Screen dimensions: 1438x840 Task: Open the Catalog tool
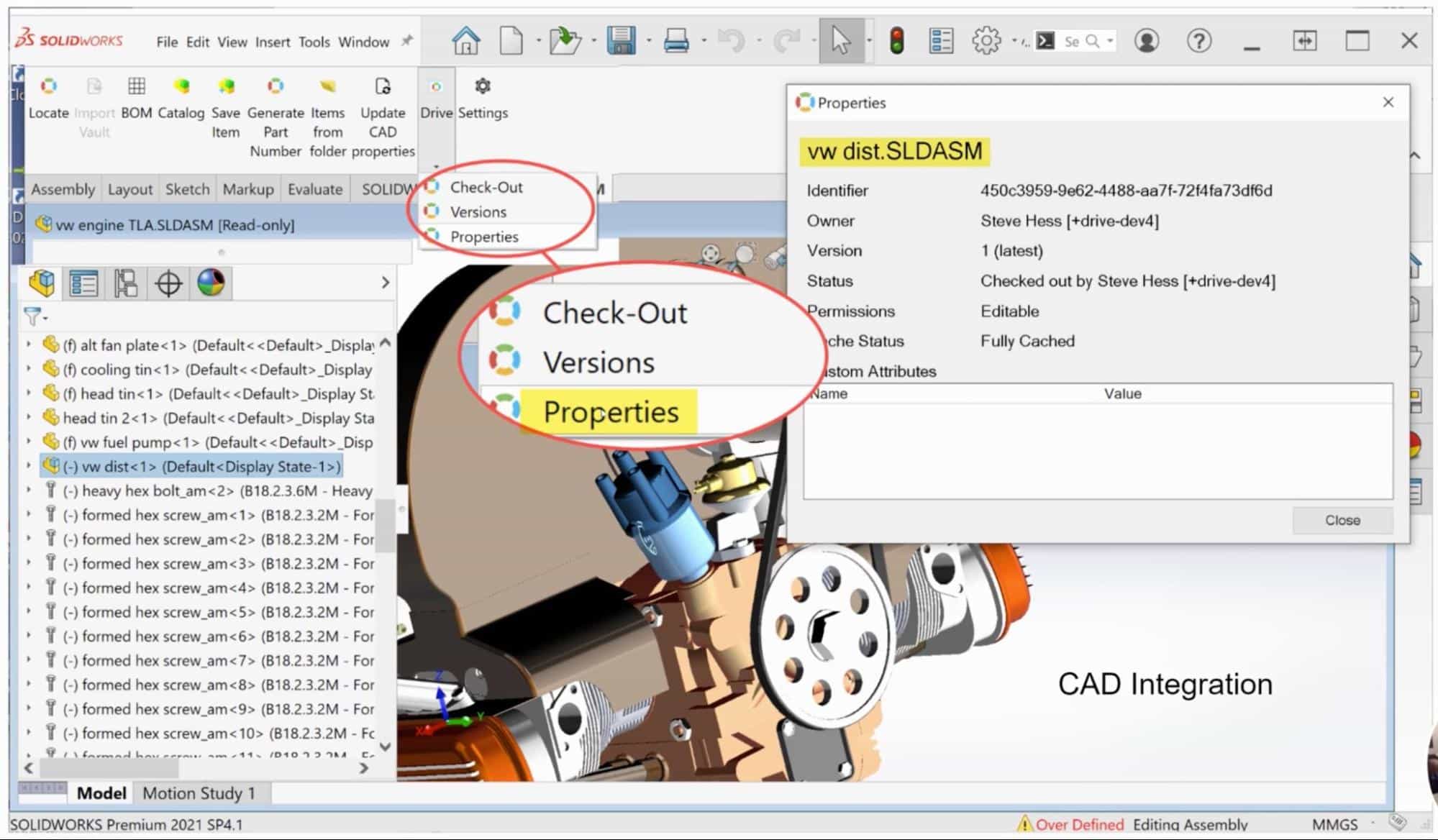click(181, 98)
